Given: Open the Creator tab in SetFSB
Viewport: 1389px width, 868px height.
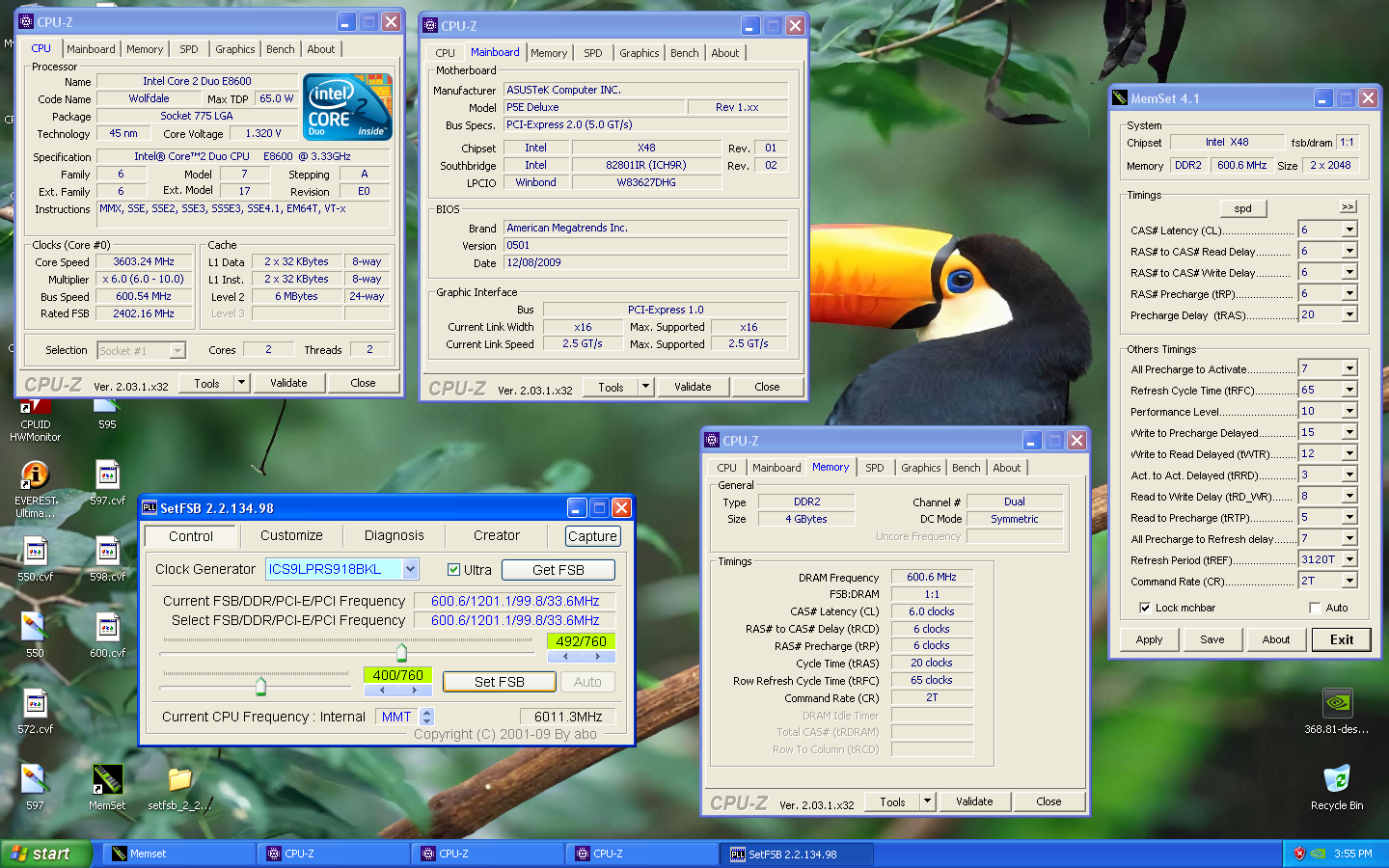Looking at the screenshot, I should coord(497,535).
